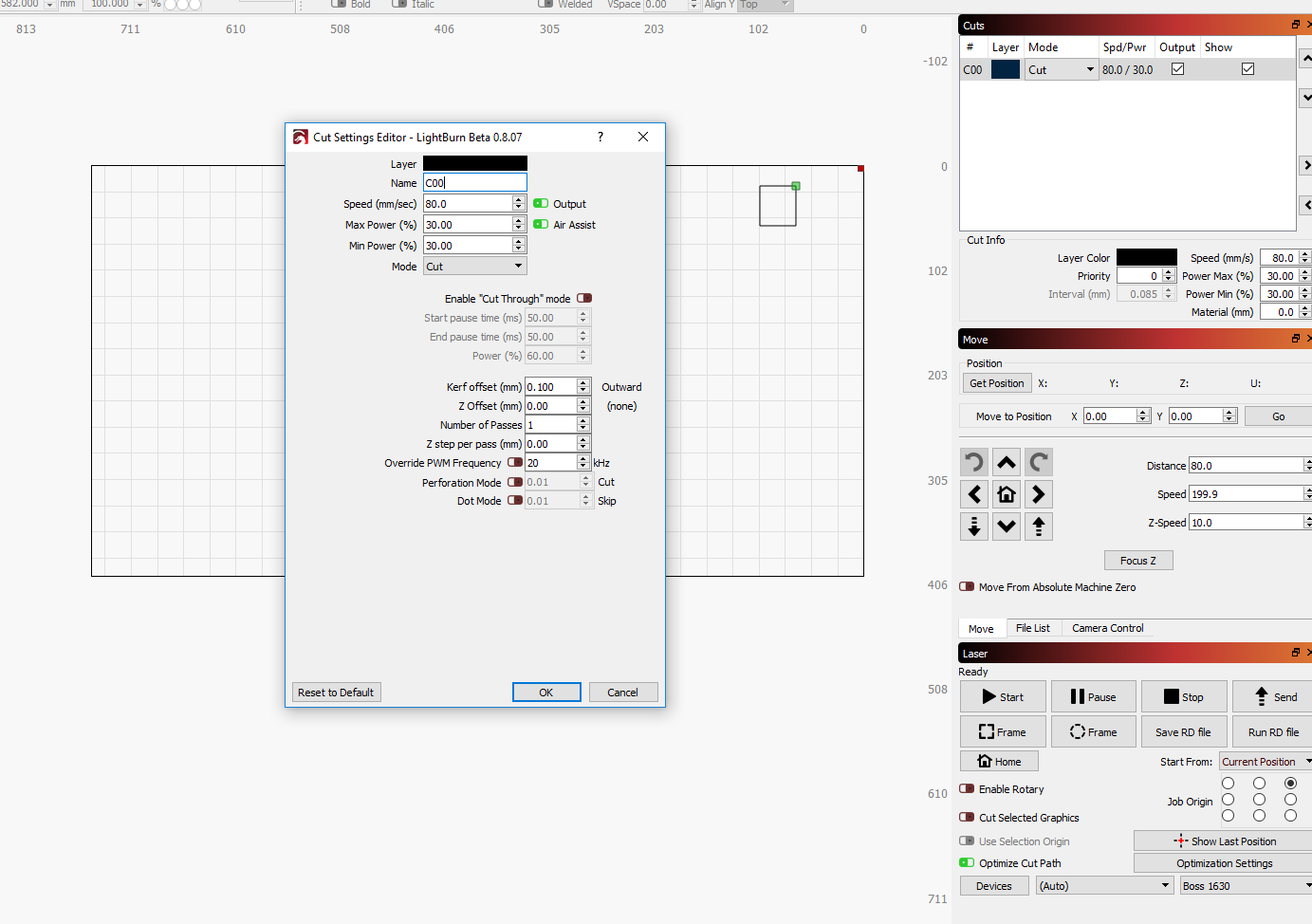Viewport: 1312px width, 924px height.
Task: Lower the Z axis with the dashed down arrow
Action: 974,527
